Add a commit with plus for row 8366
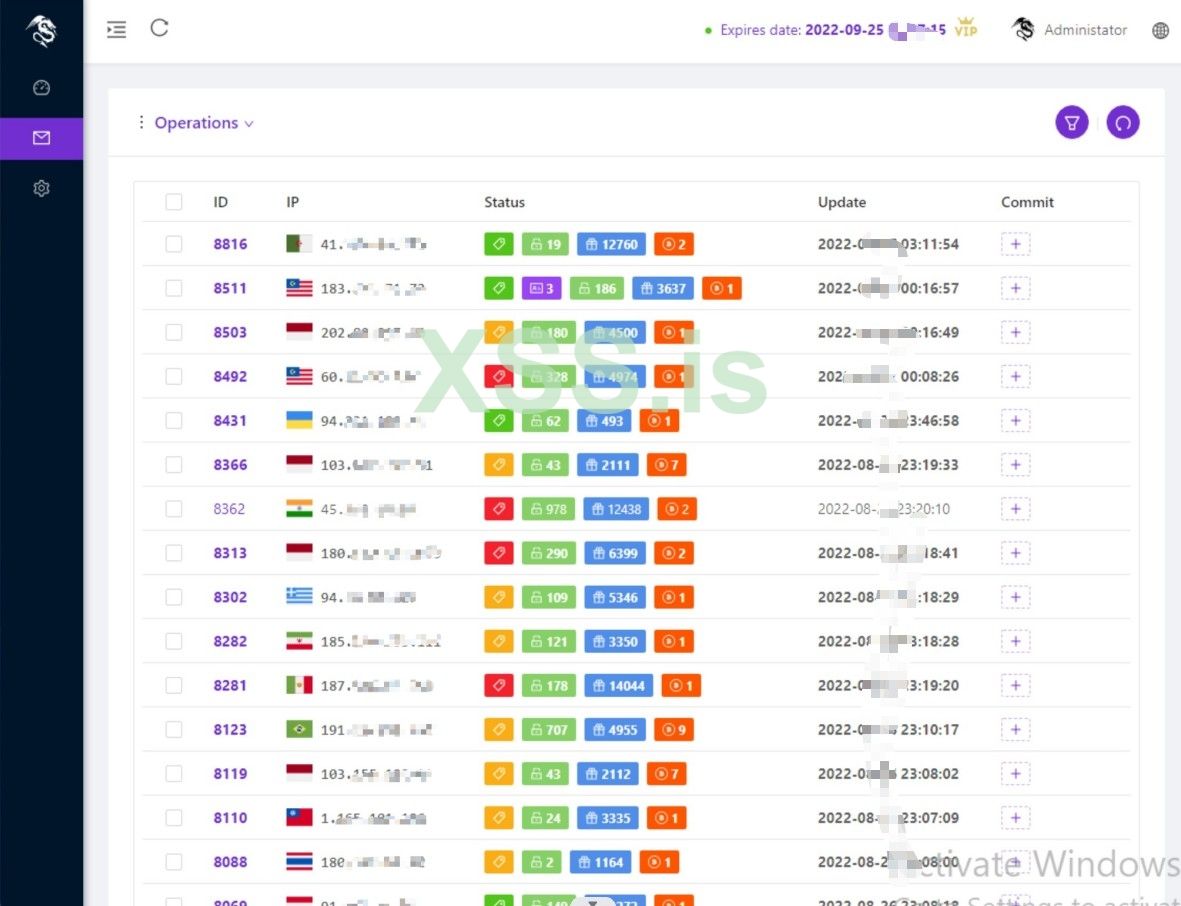This screenshot has height=906, width=1181. click(x=1015, y=465)
